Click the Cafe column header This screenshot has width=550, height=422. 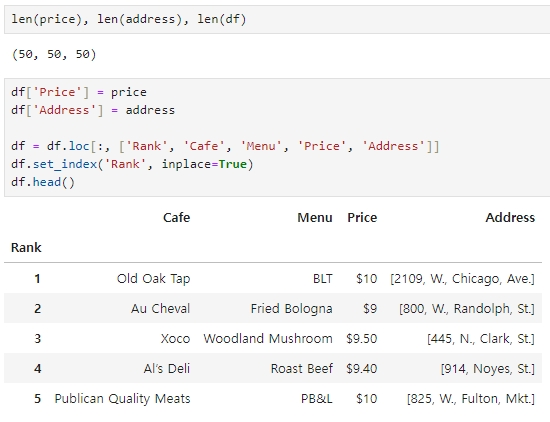(x=176, y=217)
